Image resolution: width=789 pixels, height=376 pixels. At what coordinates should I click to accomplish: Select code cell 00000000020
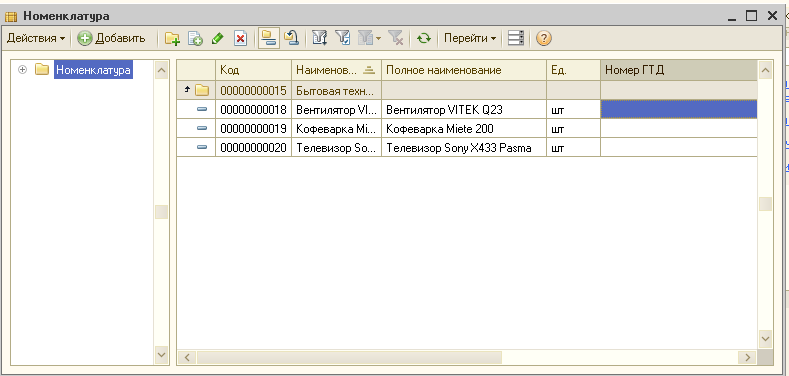coord(254,148)
